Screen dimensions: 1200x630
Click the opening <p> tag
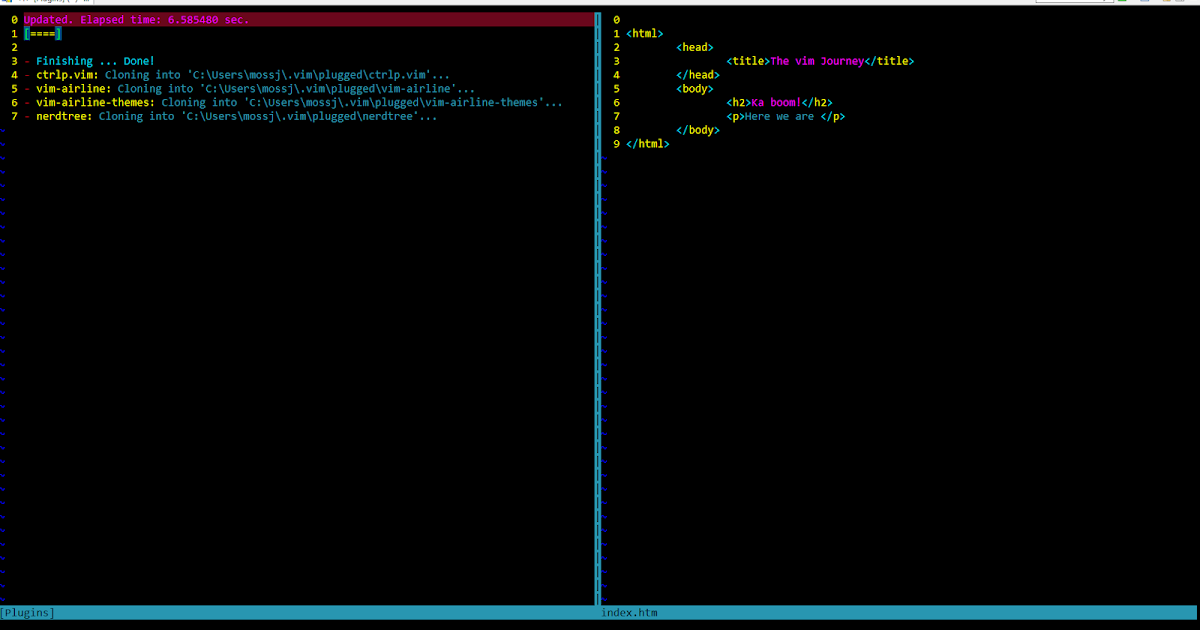[x=735, y=117]
